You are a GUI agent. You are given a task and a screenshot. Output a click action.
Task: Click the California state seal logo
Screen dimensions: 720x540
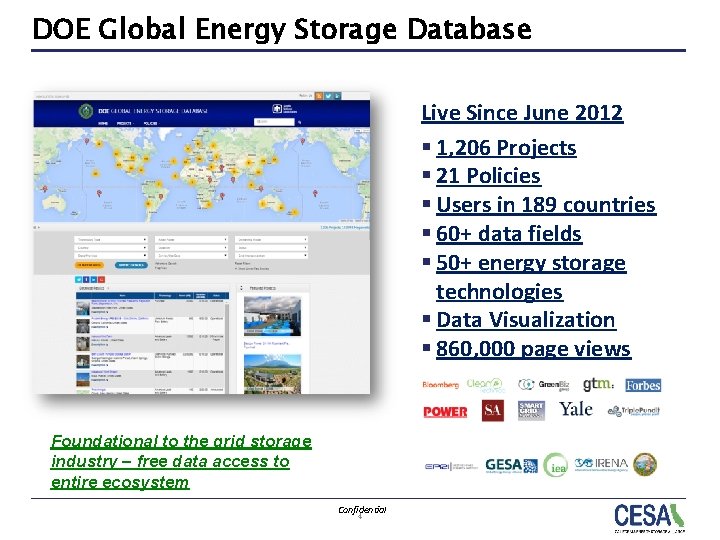645,464
